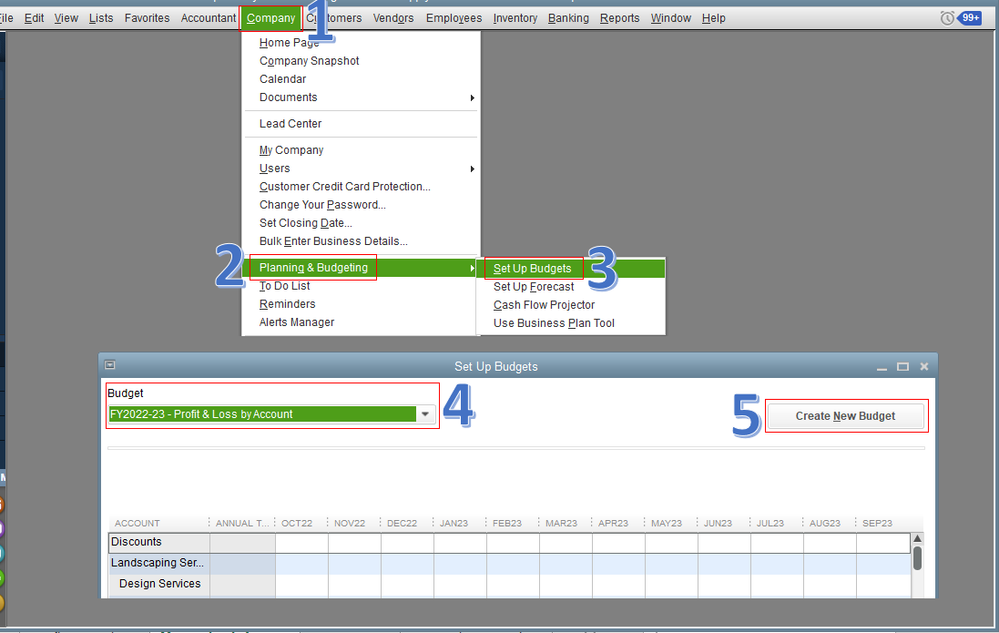Image resolution: width=999 pixels, height=633 pixels.
Task: Open the Favorites menu
Action: (147, 18)
